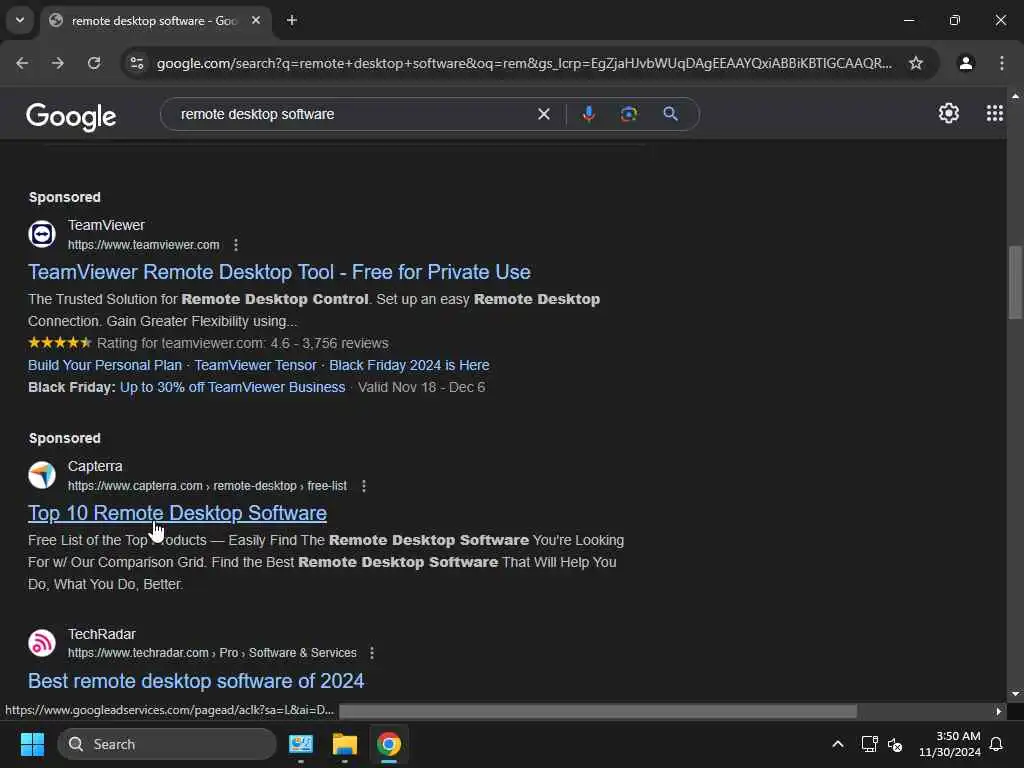This screenshot has width=1024, height=768.
Task: Open the notifications bell
Action: [x=996, y=744]
